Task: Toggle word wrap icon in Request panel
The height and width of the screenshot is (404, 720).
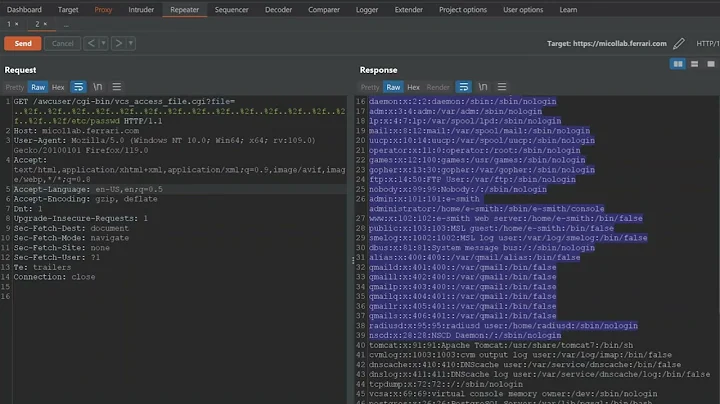Action: click(x=79, y=87)
